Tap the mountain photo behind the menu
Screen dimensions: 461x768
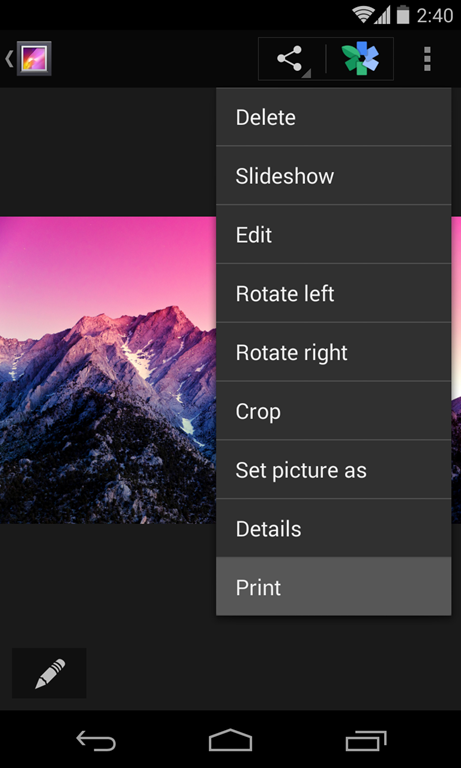(108, 370)
